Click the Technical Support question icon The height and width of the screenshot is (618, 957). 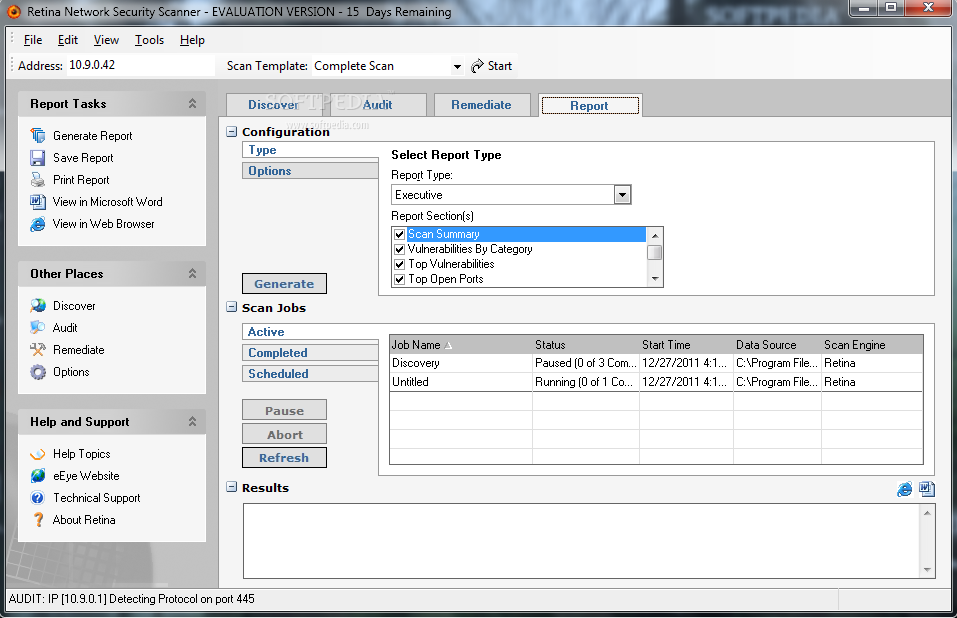(38, 498)
